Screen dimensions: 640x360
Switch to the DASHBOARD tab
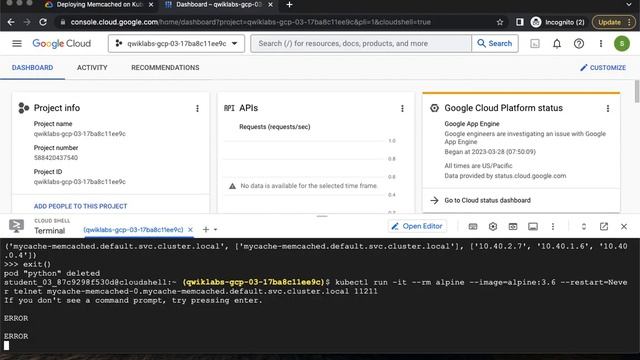(x=32, y=68)
